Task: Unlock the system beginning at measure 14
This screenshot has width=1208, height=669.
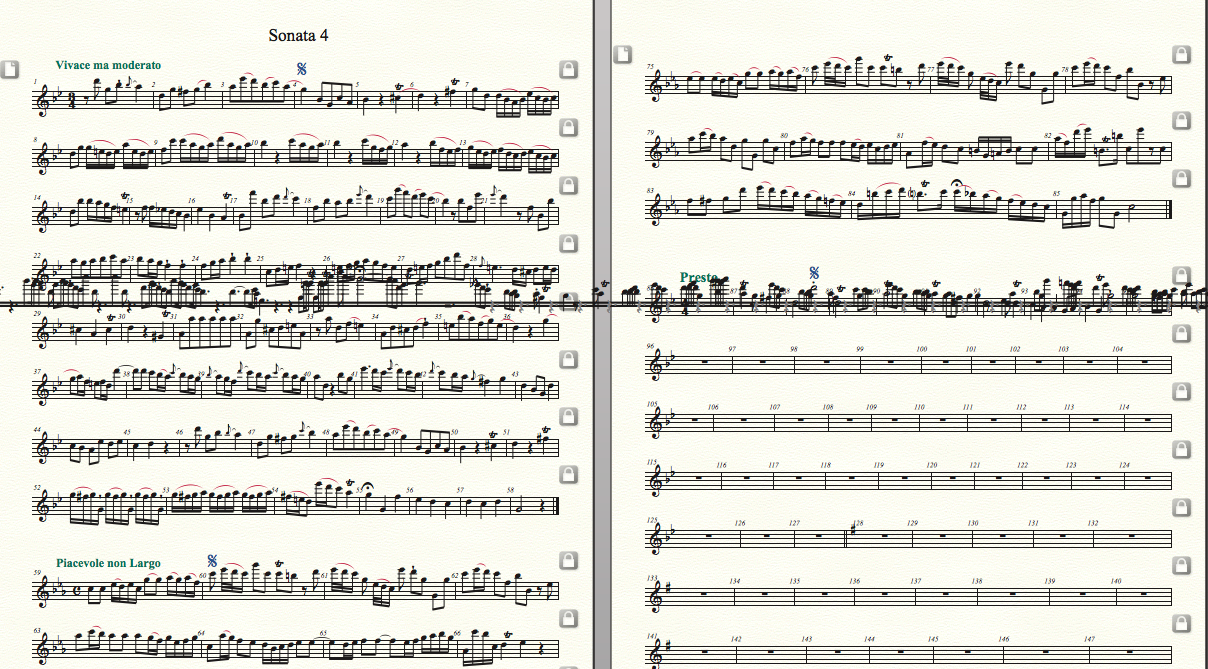Action: [566, 185]
